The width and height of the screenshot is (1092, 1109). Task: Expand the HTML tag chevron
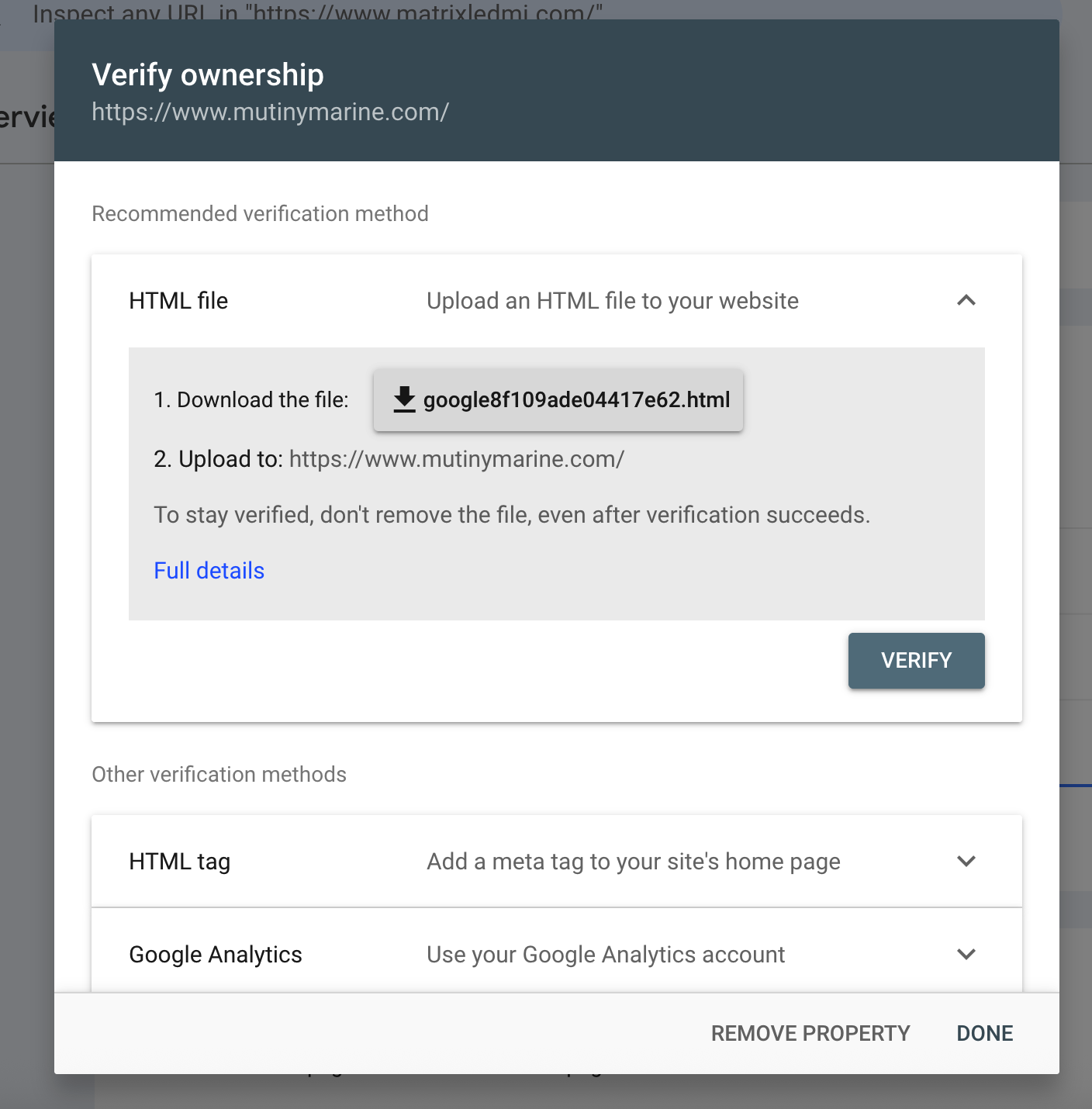(x=966, y=862)
